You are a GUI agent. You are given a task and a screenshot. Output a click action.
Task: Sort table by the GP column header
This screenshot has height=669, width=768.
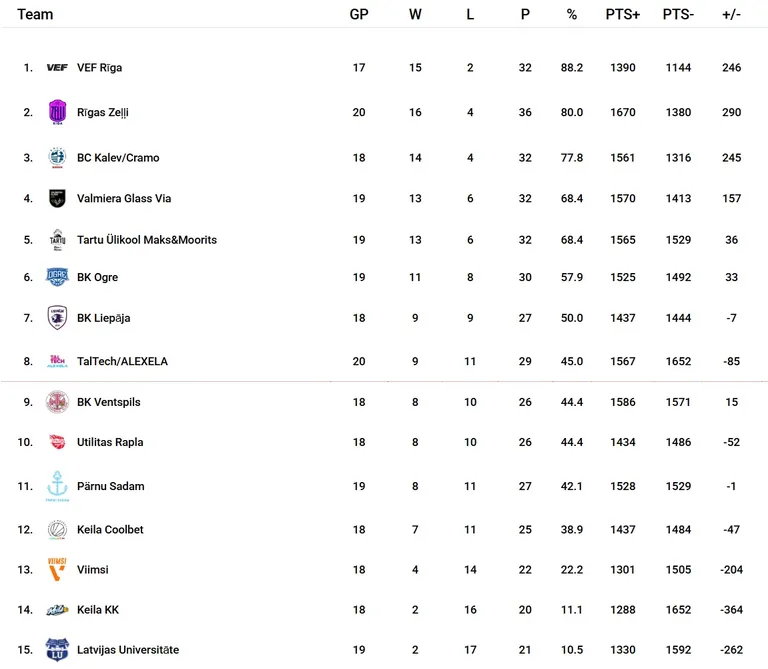pos(359,14)
